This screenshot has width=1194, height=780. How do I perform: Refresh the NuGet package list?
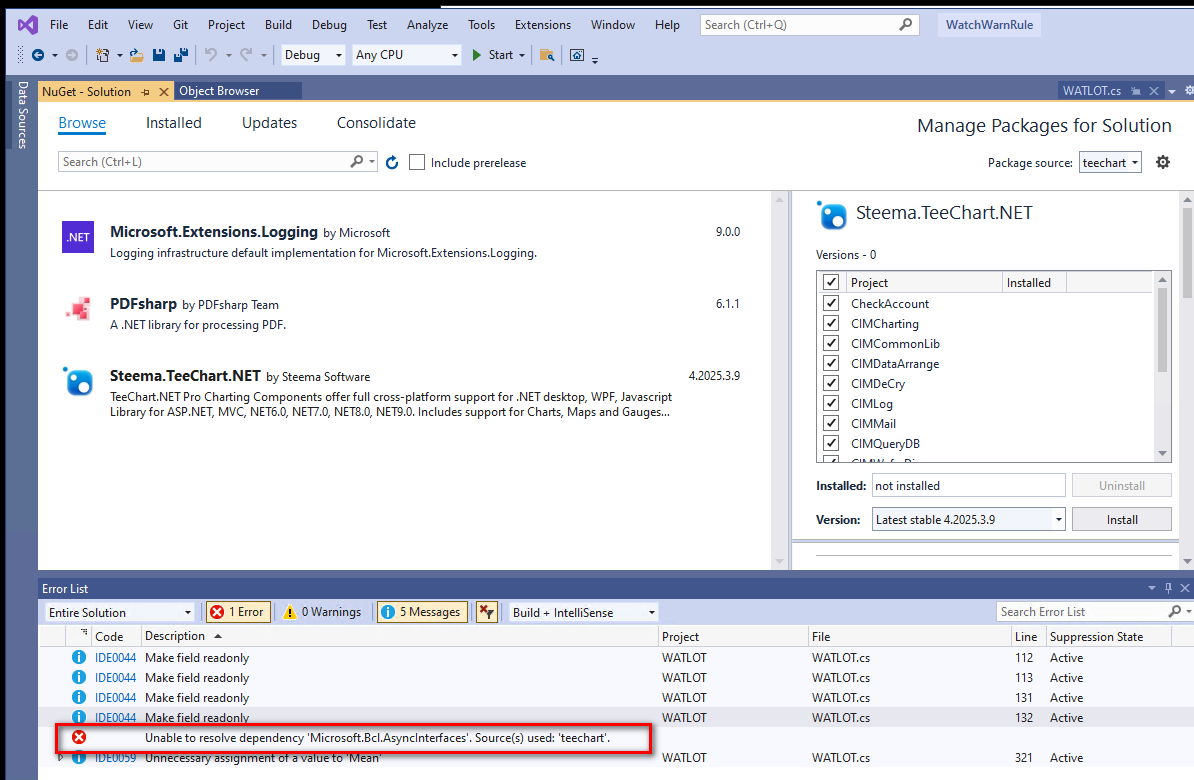[x=392, y=162]
